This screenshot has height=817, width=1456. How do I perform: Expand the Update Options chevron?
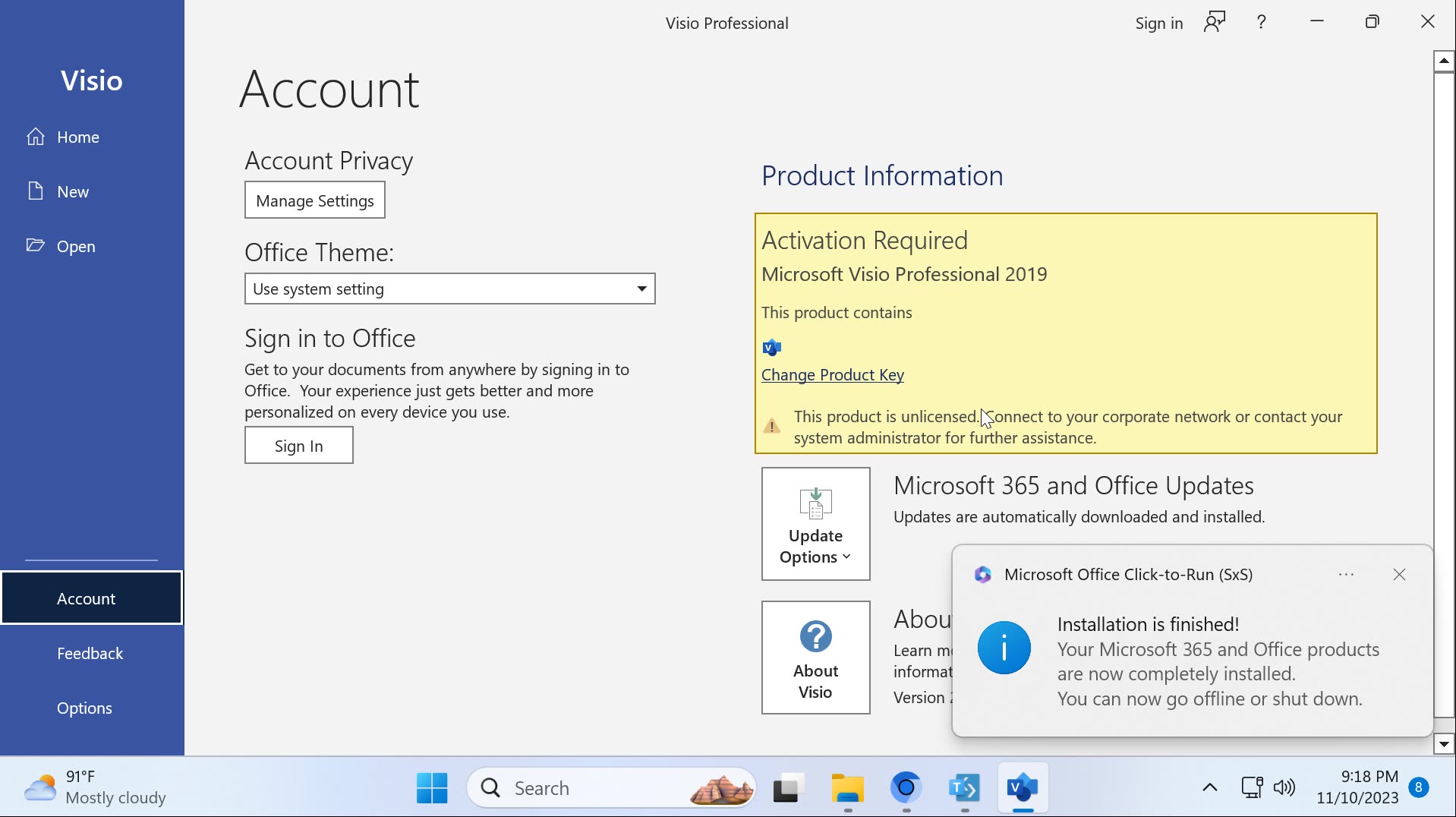coord(845,556)
